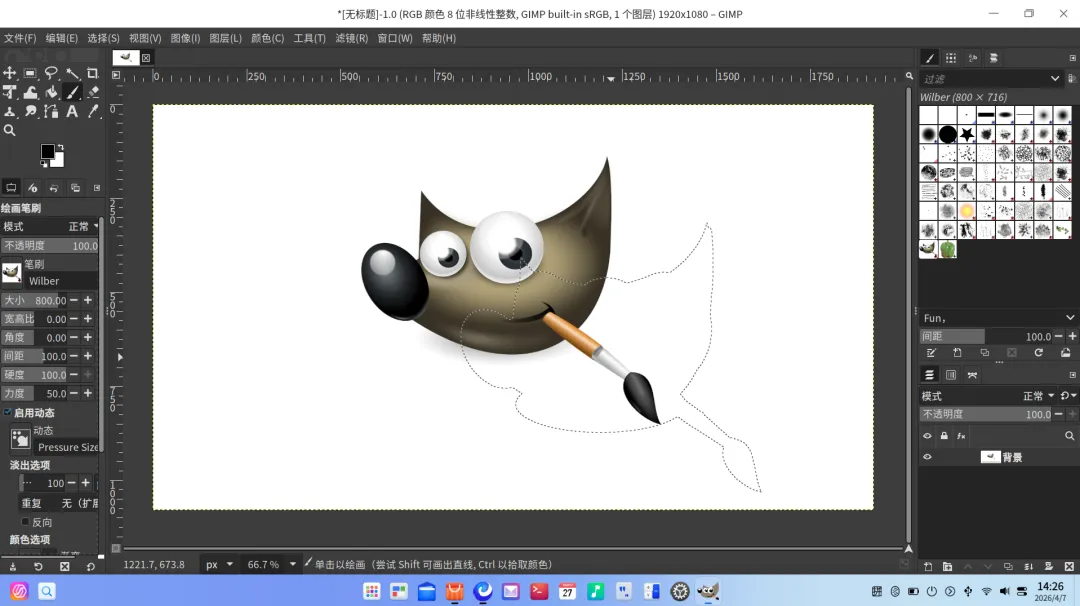Screen dimensions: 1080x606
Task: Reset colors to default black and white
Action: click(43, 164)
